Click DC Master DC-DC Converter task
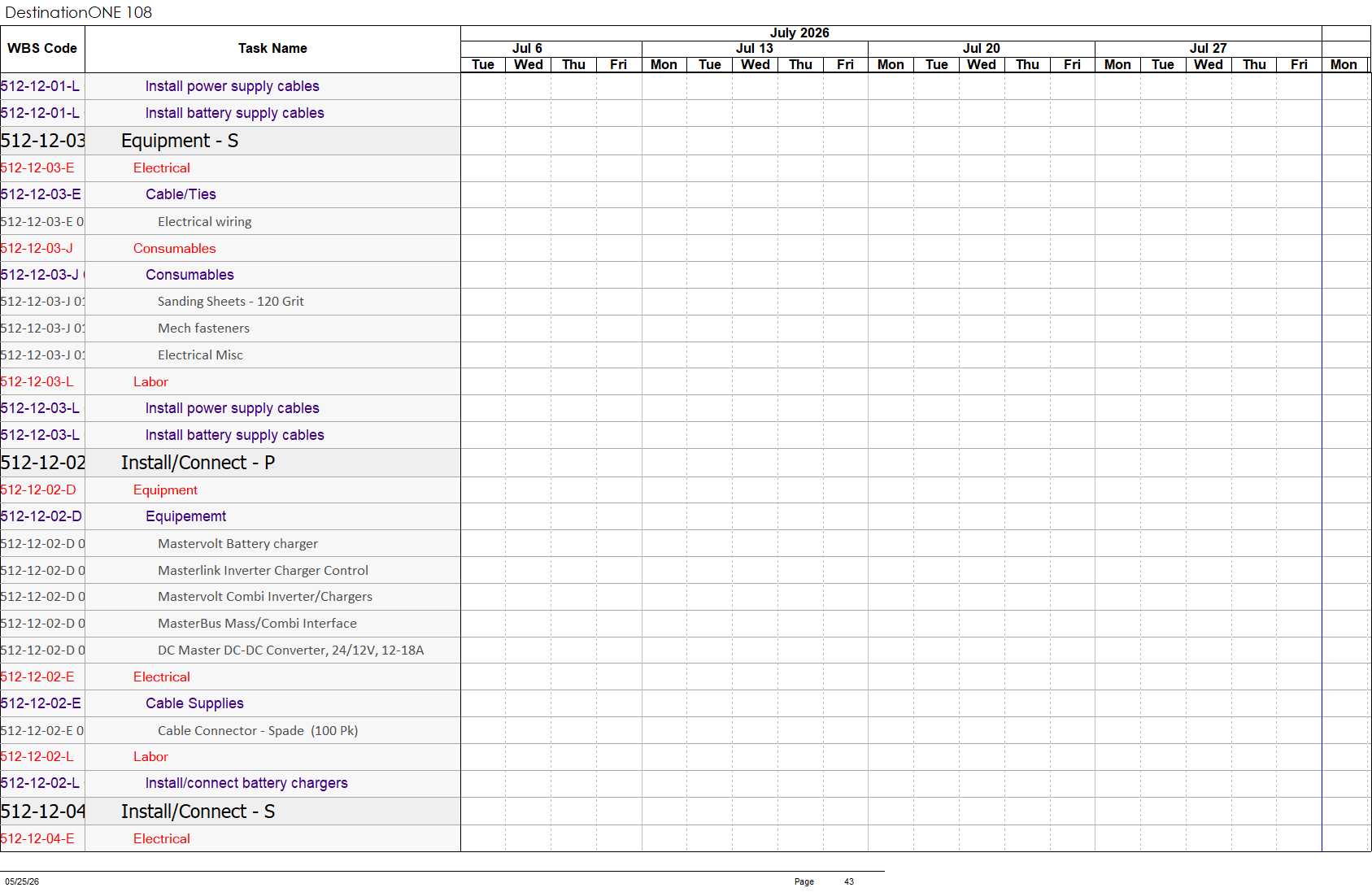1372x892 pixels. 291,651
